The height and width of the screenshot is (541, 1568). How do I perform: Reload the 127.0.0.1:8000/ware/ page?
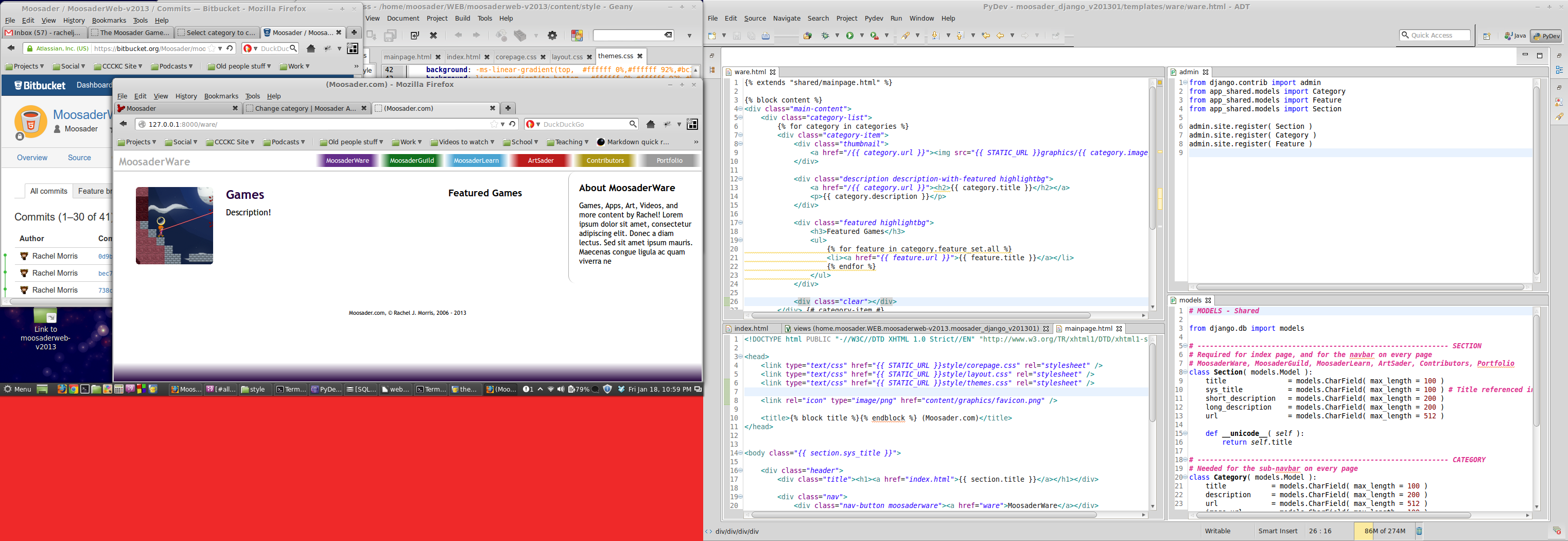(513, 124)
